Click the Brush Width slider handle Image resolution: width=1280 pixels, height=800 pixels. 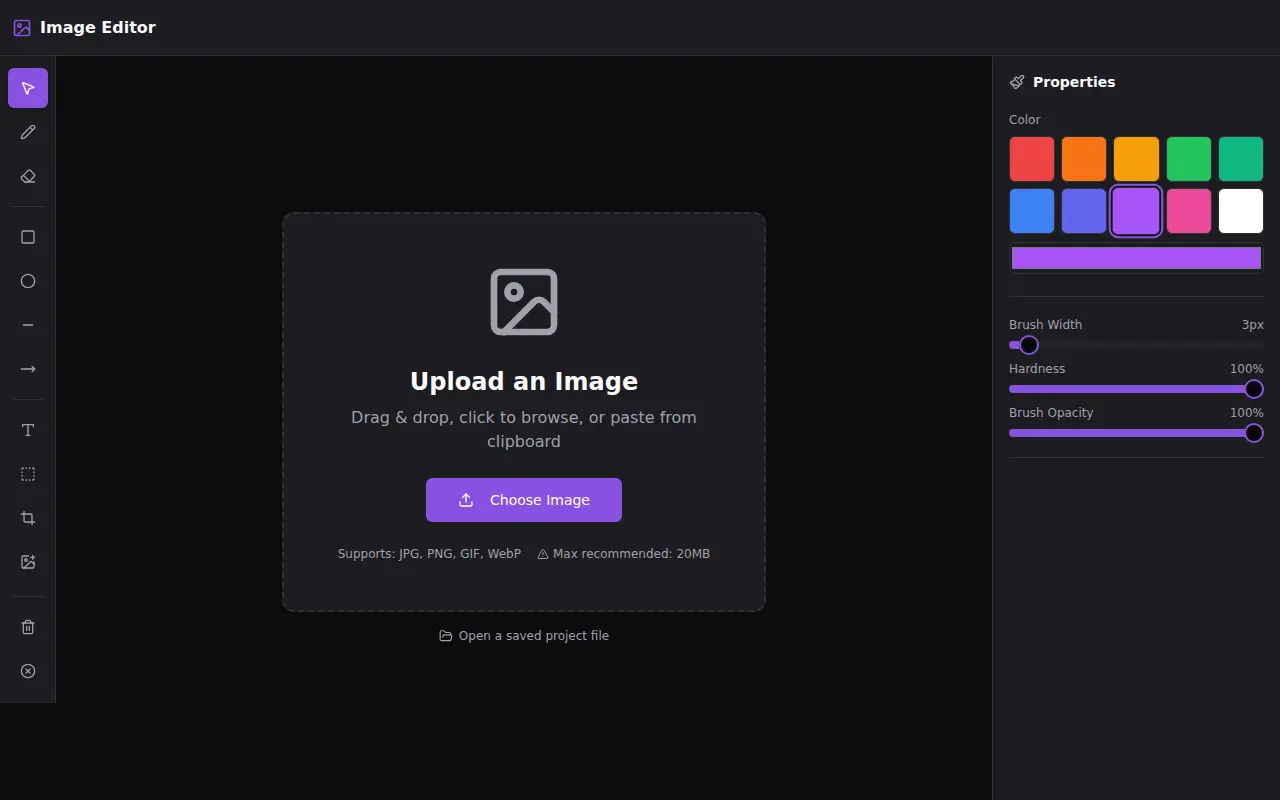coord(1029,345)
